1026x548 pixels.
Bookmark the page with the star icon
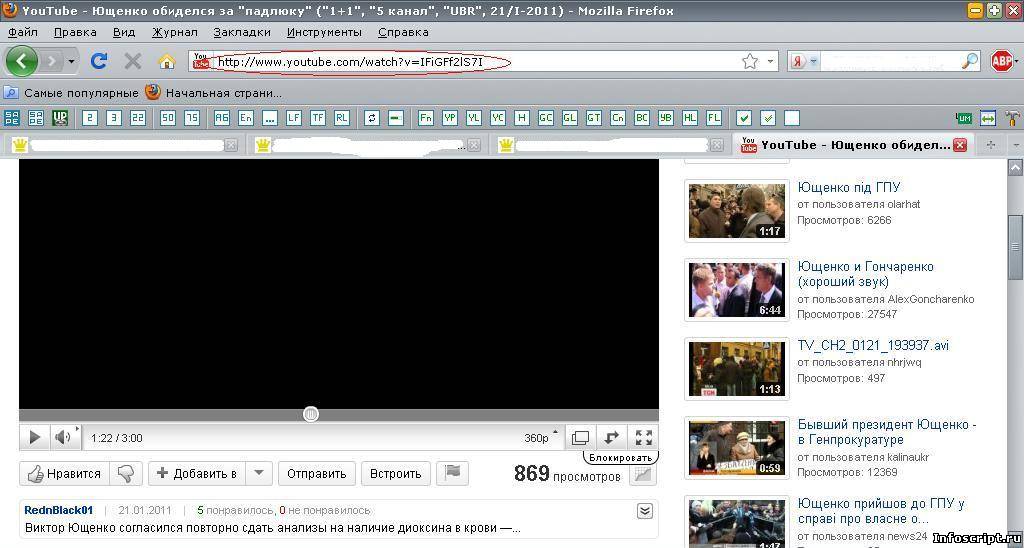(750, 61)
